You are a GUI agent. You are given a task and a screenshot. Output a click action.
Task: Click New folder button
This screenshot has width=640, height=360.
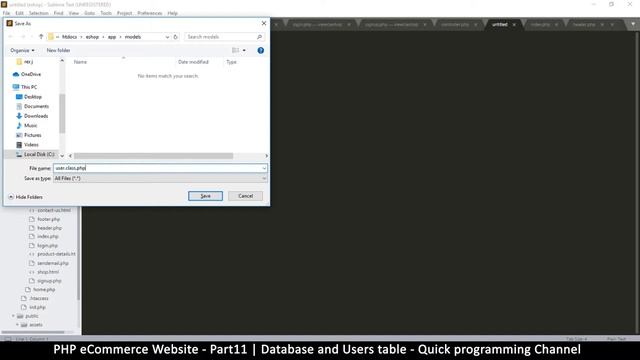point(58,50)
